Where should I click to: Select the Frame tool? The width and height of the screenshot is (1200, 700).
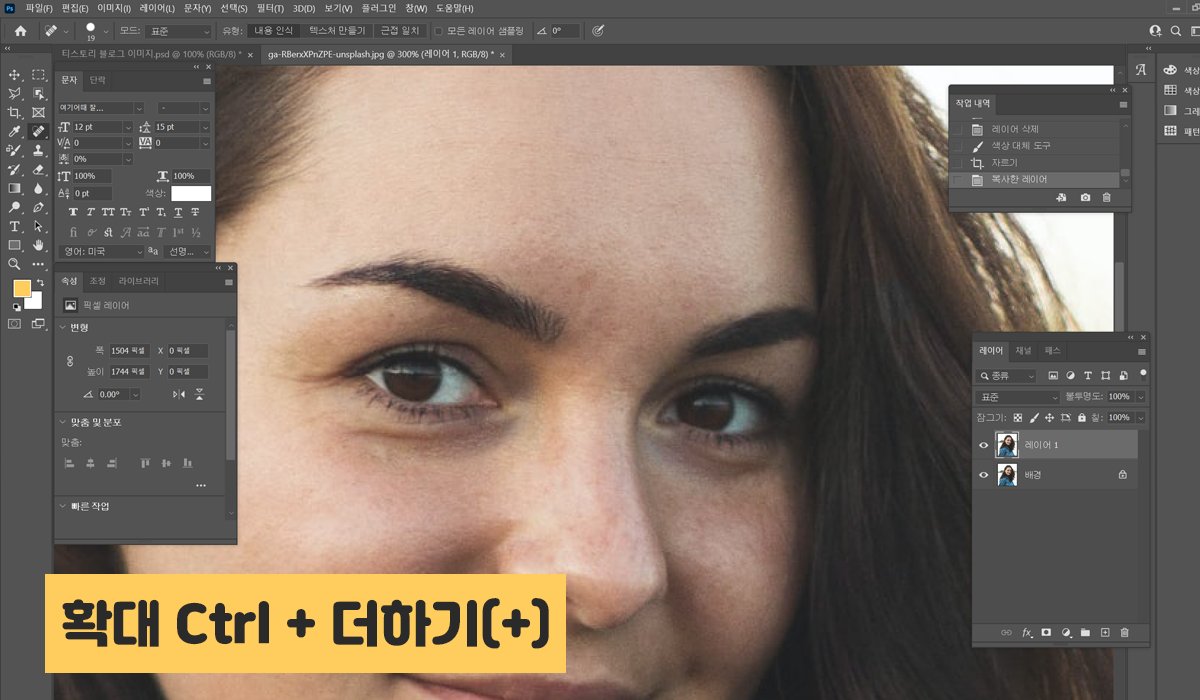coord(39,113)
